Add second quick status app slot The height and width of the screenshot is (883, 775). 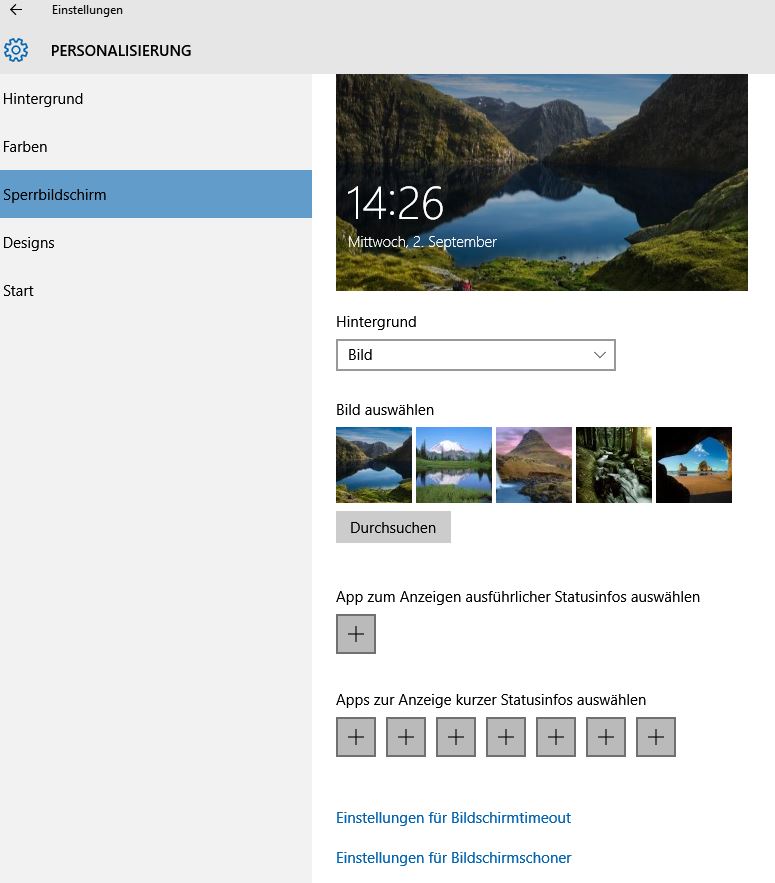pos(406,737)
